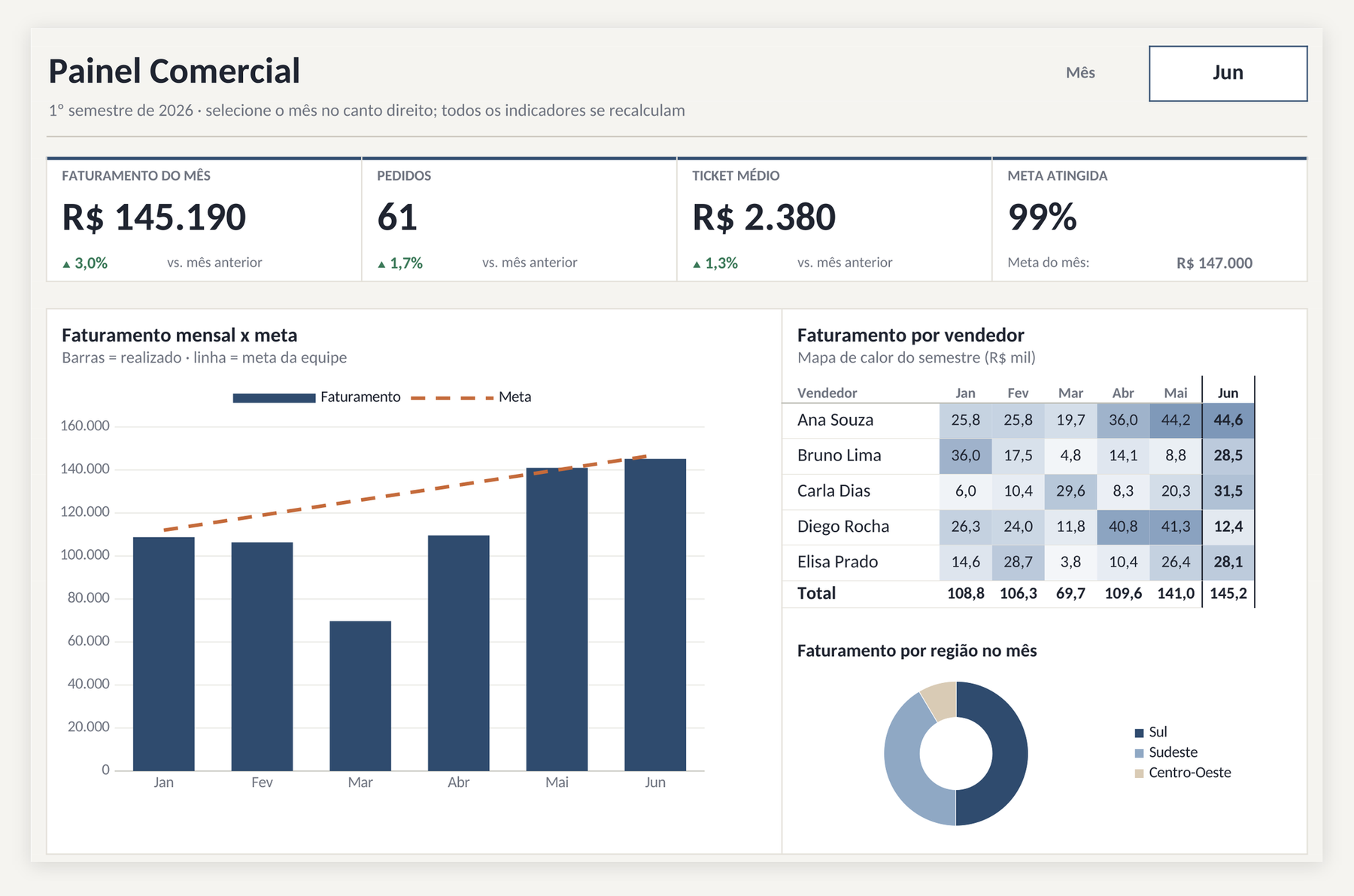
Task: Click Elisa Prado's Jun cell 28,1
Action: click(1228, 562)
